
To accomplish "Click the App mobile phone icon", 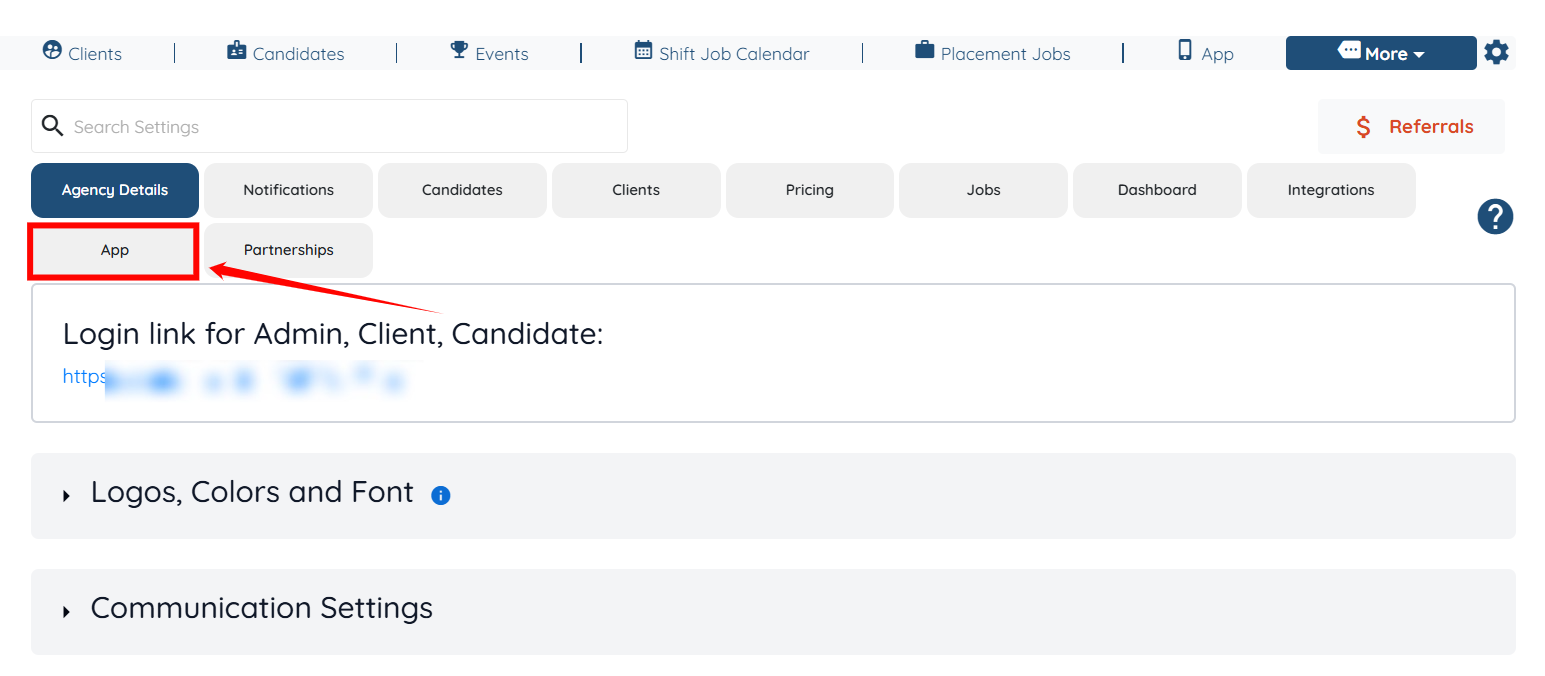I will pyautogui.click(x=1185, y=51).
